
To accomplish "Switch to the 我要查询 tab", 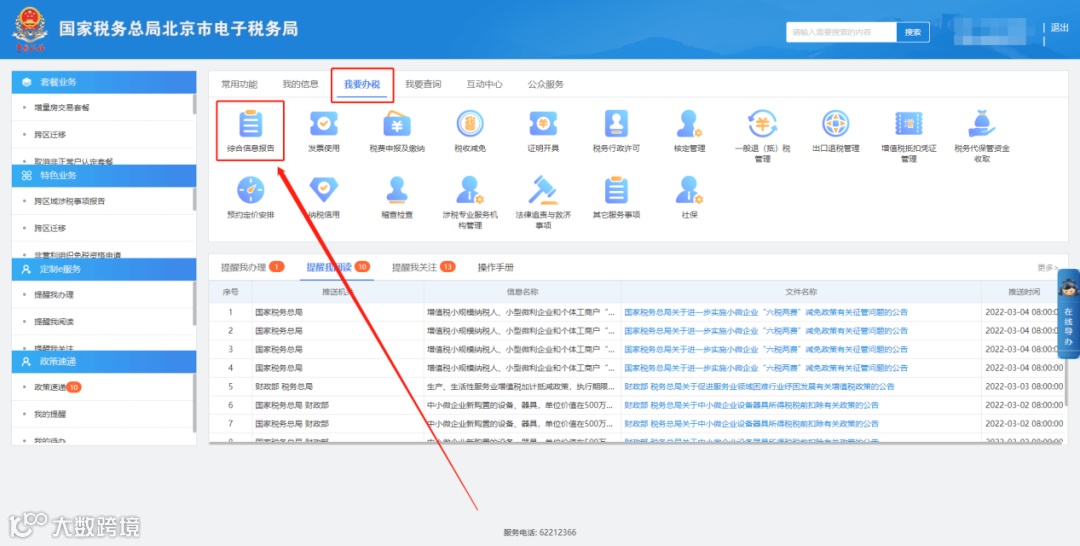I will pyautogui.click(x=423, y=84).
